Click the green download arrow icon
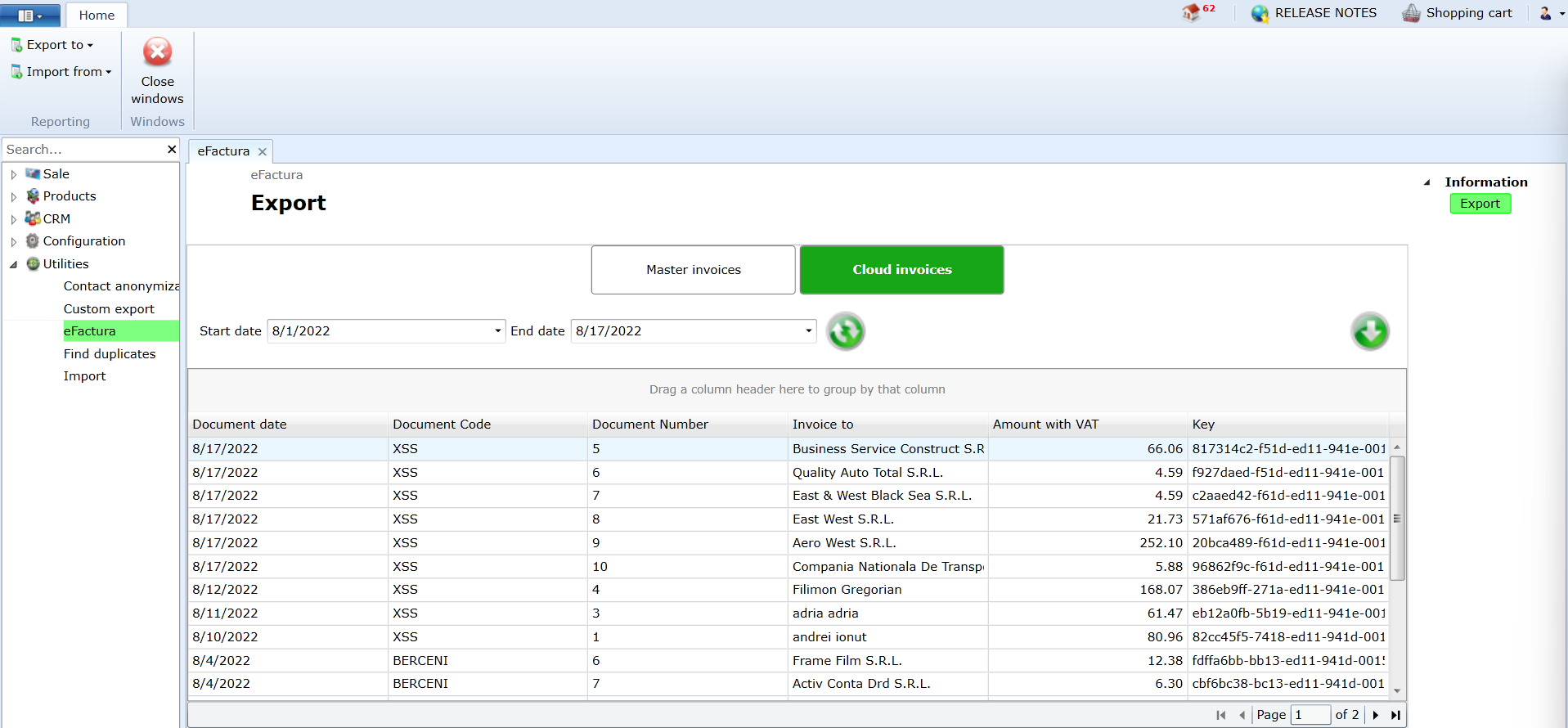Viewport: 1568px width, 728px height. [x=1369, y=331]
